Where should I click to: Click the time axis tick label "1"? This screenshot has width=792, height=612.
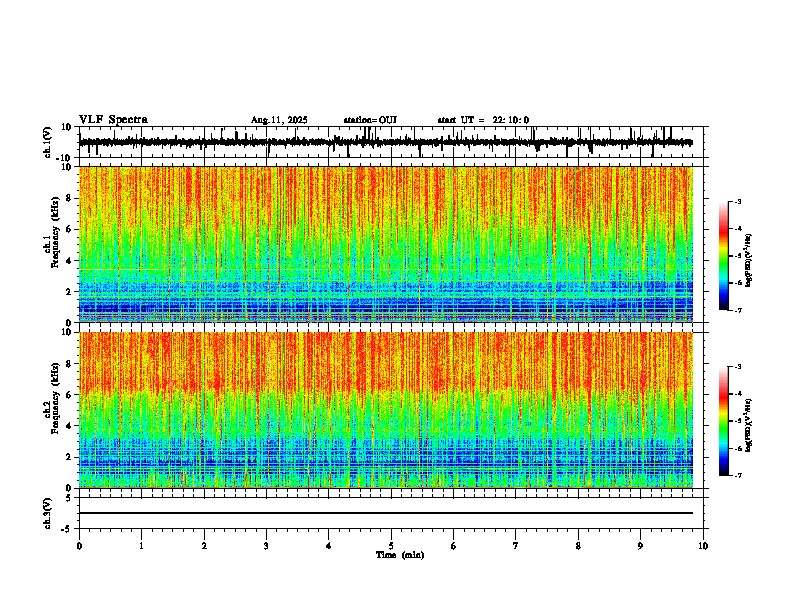click(141, 546)
